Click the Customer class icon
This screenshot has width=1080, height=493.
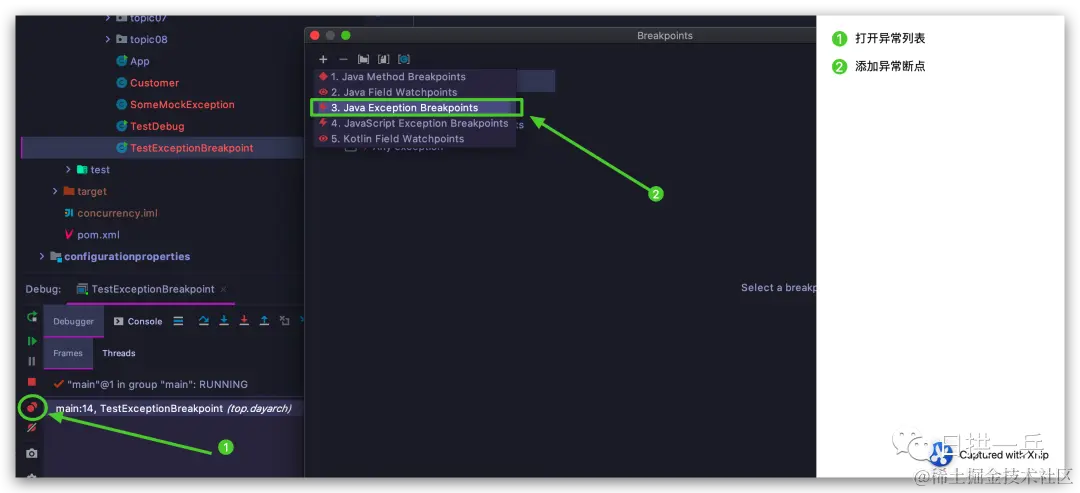click(122, 83)
